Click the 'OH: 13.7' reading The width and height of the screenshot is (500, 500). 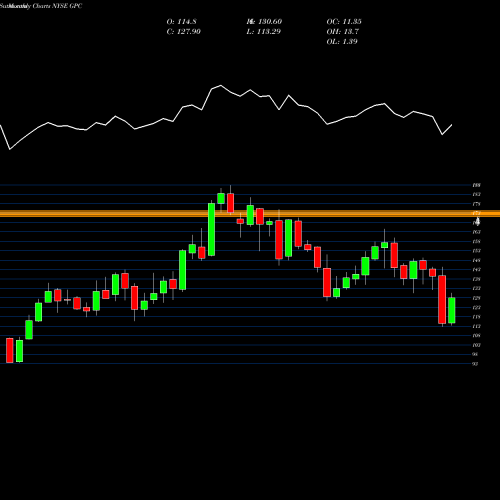[x=343, y=32]
